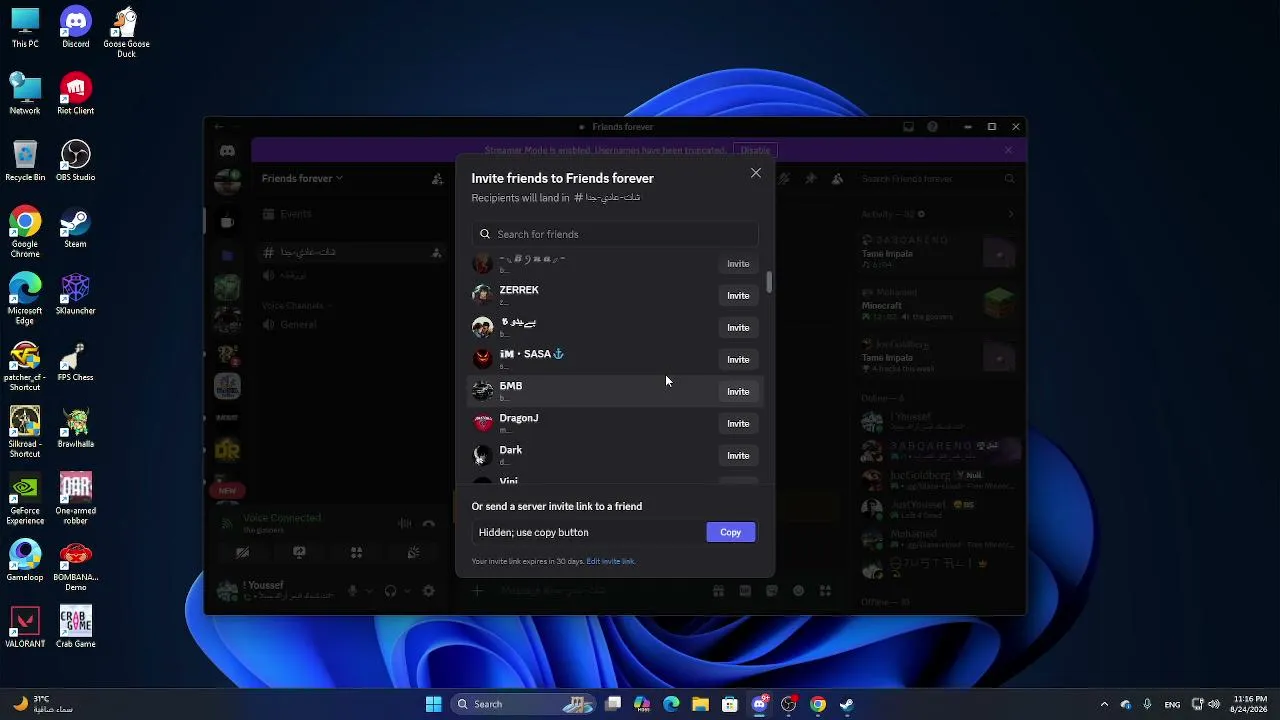Image resolution: width=1280 pixels, height=720 pixels.
Task: Share your screen from voice controls
Action: [299, 552]
